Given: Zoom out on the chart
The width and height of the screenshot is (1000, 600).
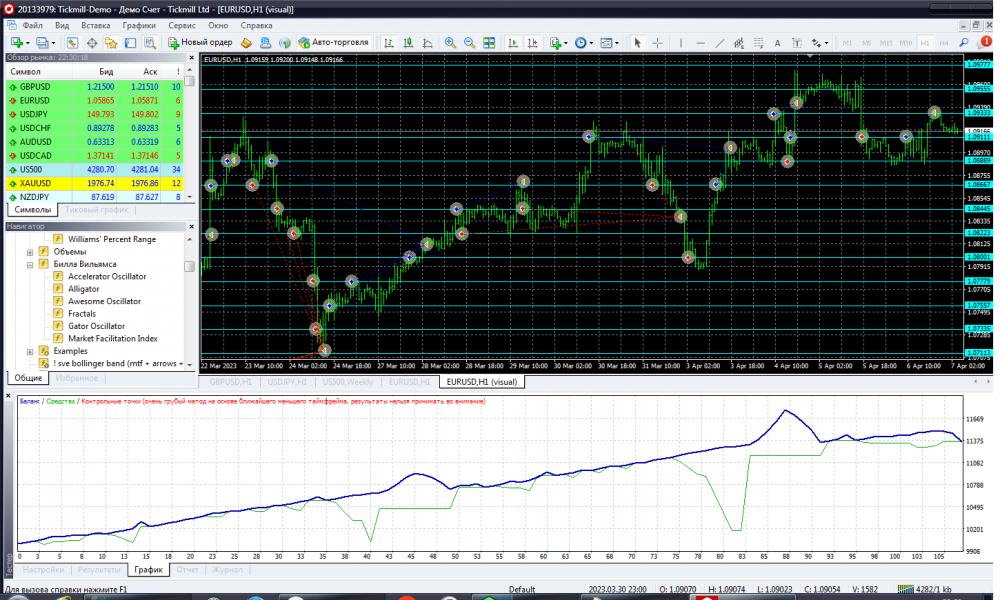Looking at the screenshot, I should 469,43.
